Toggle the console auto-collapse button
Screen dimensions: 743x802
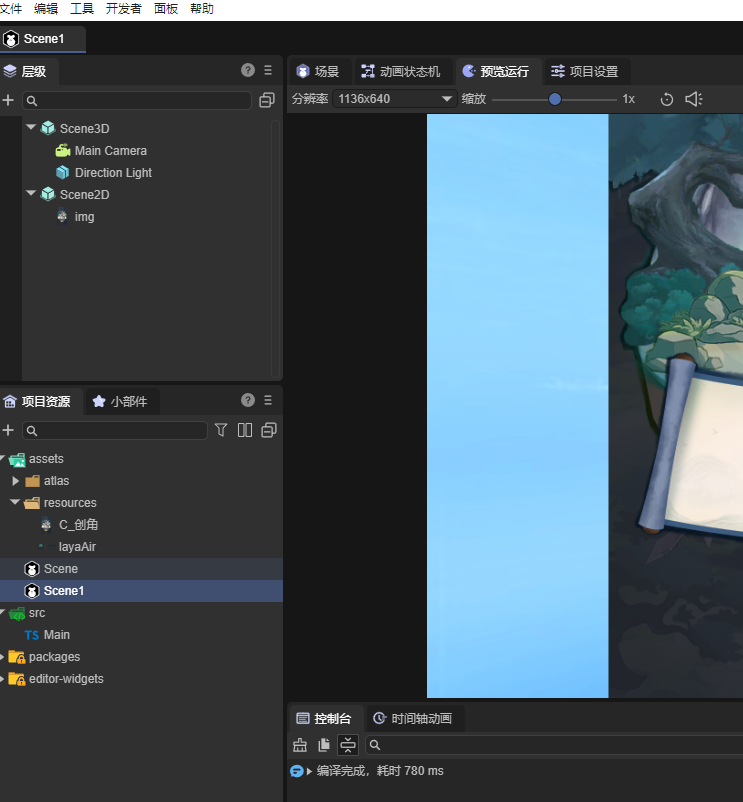pos(347,745)
